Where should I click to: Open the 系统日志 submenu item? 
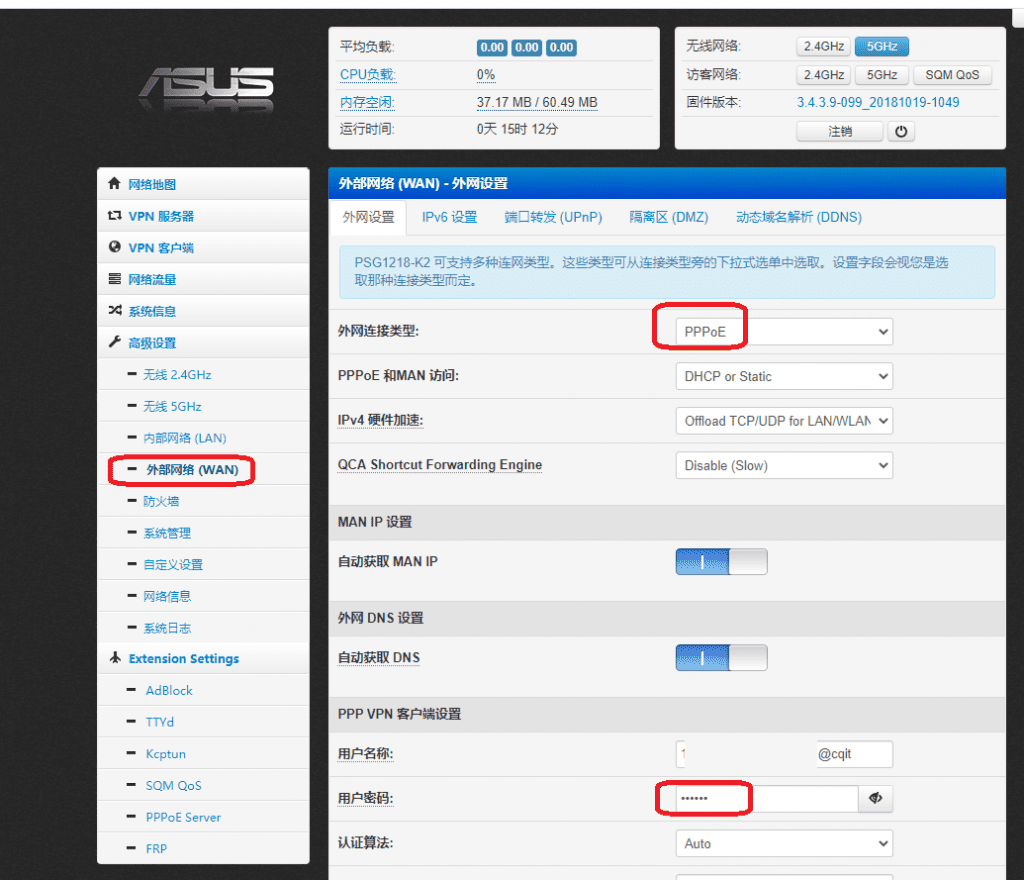(203, 627)
